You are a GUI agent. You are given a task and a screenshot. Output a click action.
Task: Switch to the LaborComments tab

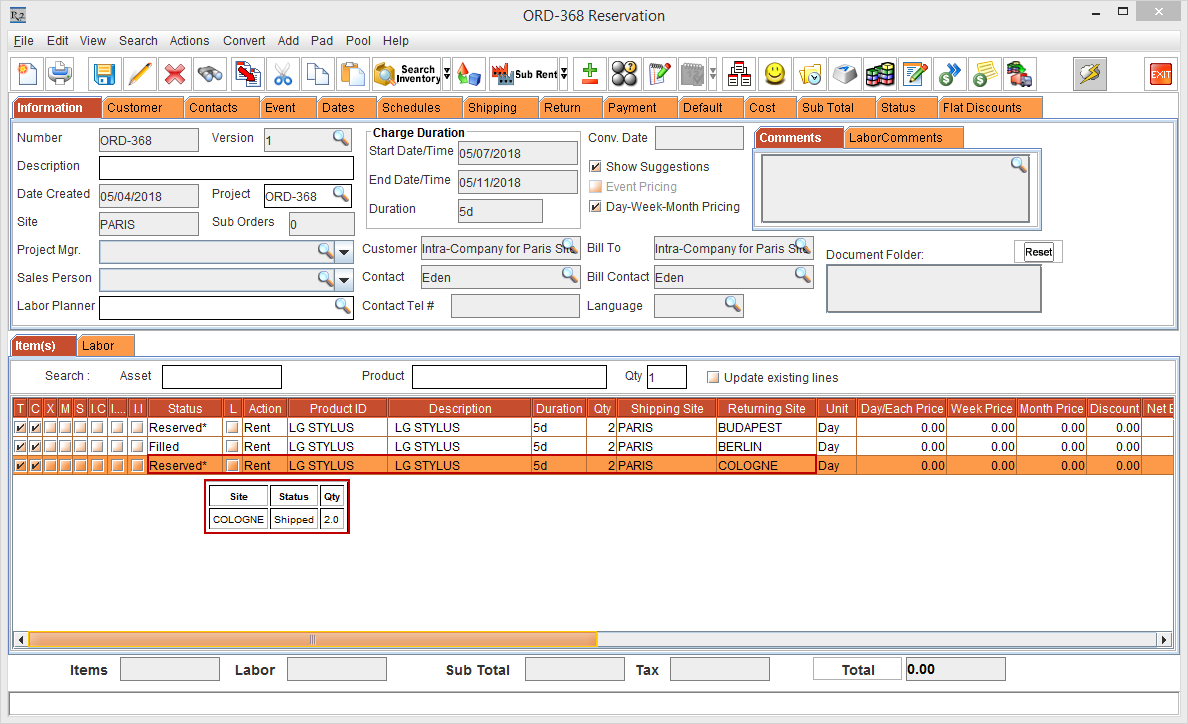coord(895,138)
